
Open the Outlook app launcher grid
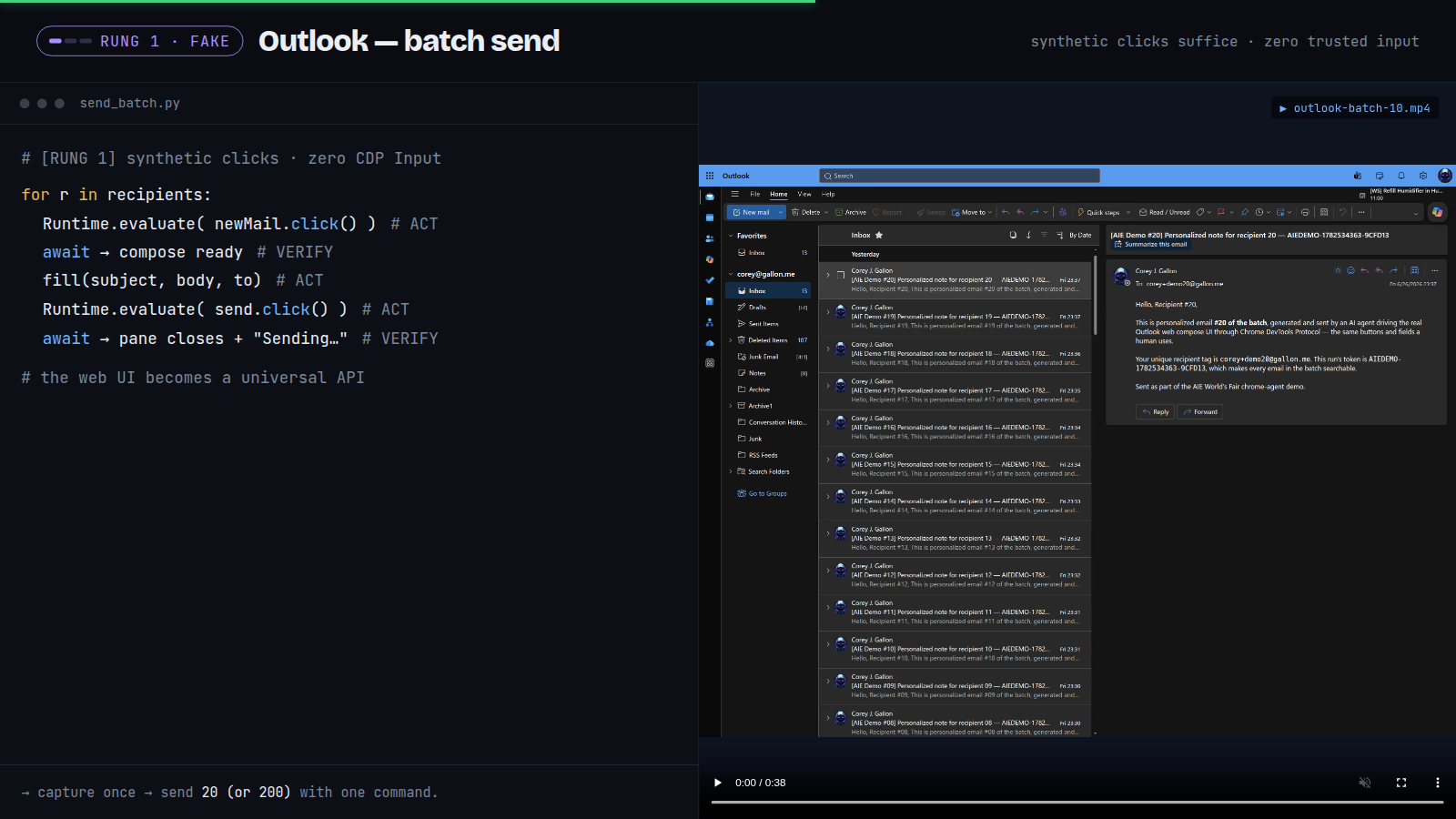tap(710, 176)
